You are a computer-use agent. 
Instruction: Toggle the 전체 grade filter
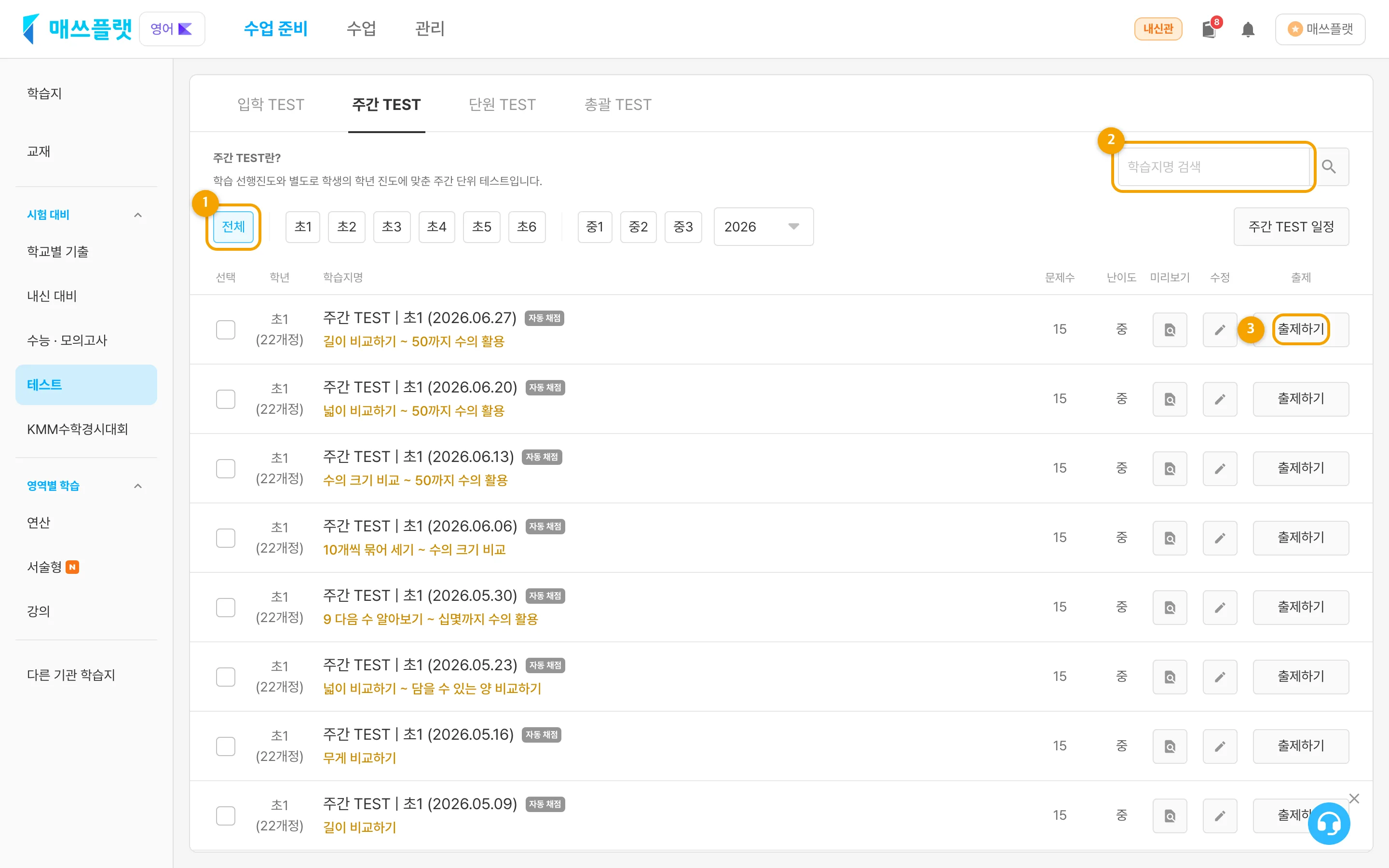[233, 227]
